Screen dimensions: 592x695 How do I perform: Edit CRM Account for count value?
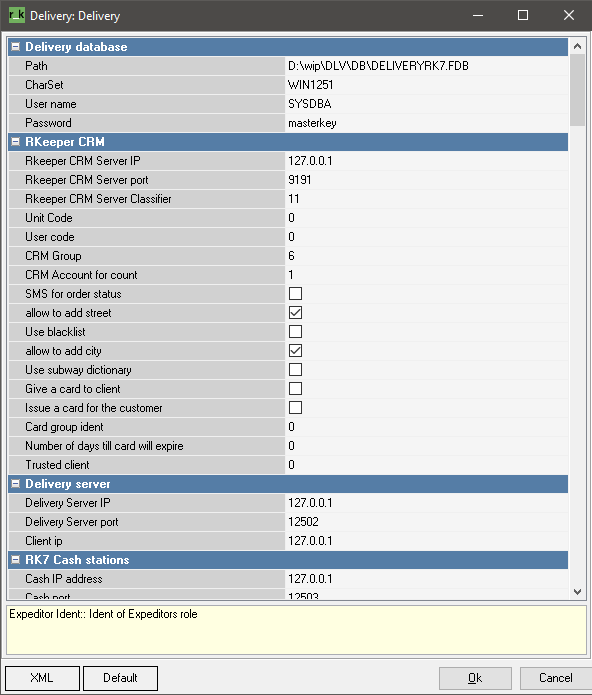(x=426, y=275)
